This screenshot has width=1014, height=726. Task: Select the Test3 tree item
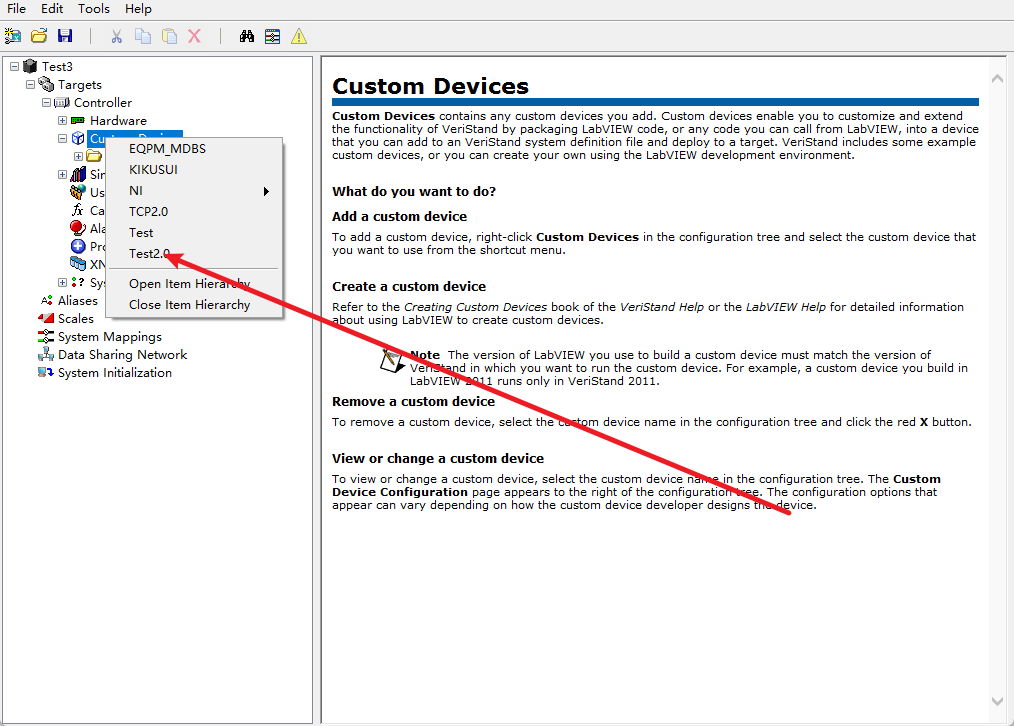[58, 67]
